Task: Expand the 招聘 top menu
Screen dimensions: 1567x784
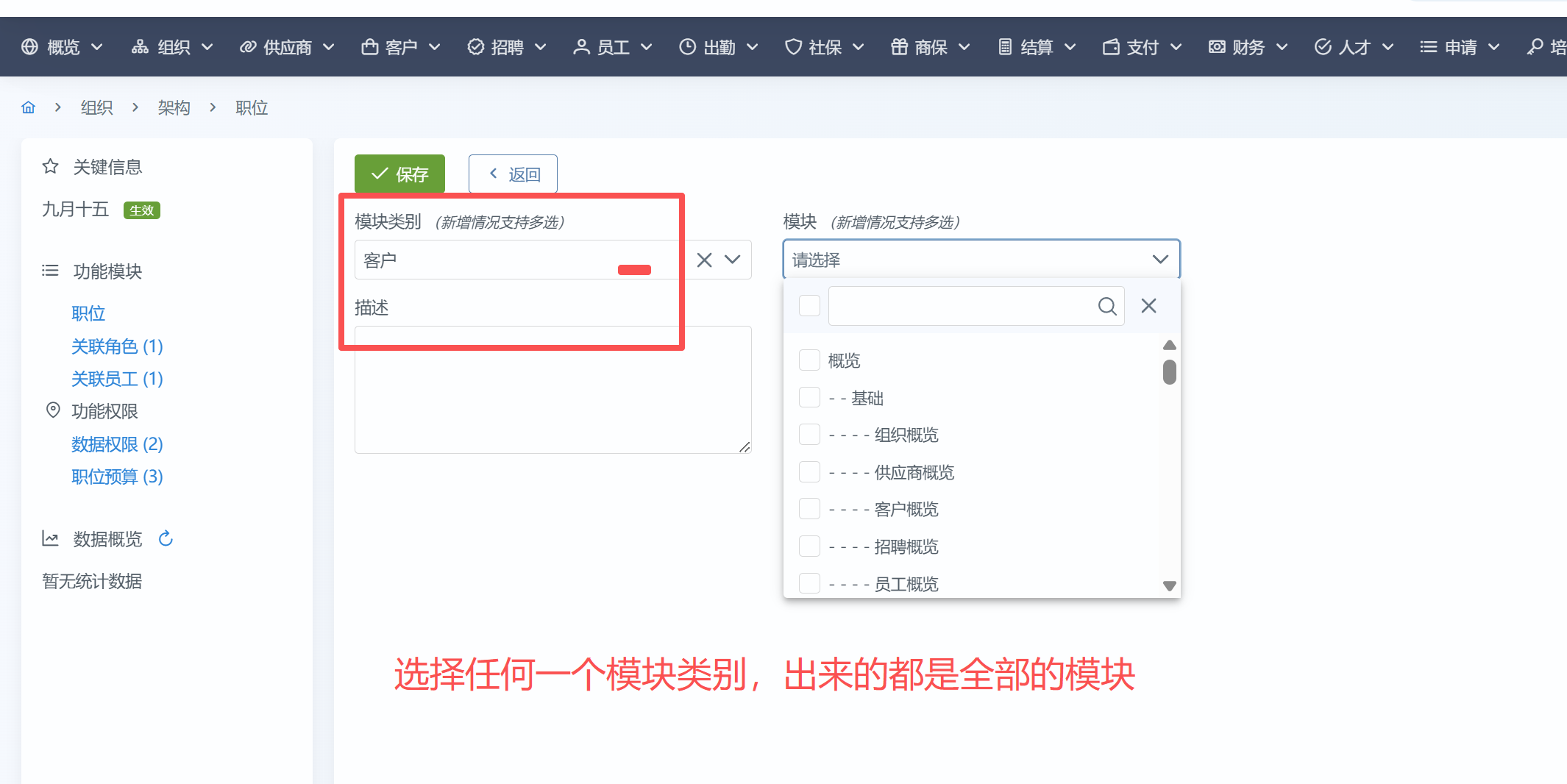Action: (x=506, y=47)
